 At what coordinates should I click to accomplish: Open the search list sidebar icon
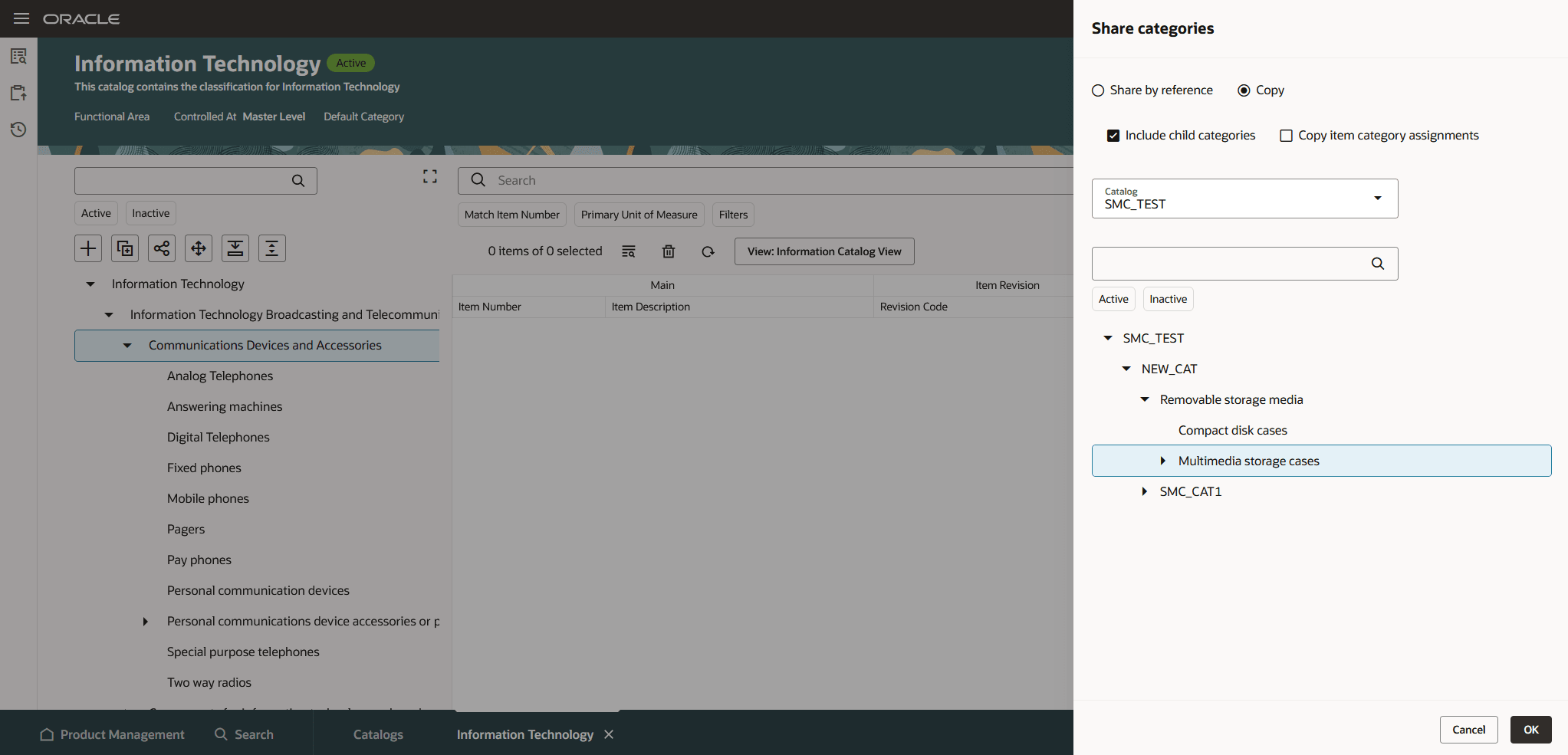click(x=18, y=56)
